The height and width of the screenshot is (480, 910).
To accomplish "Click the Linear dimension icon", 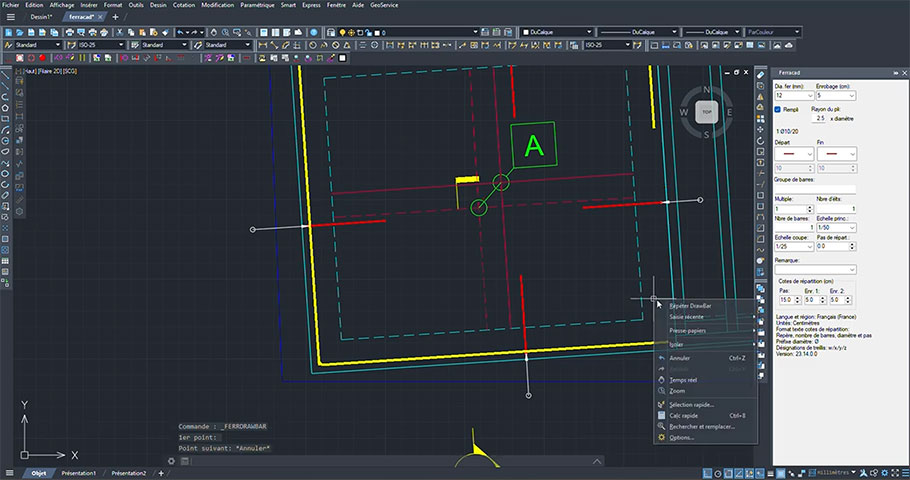I will tap(263, 45).
